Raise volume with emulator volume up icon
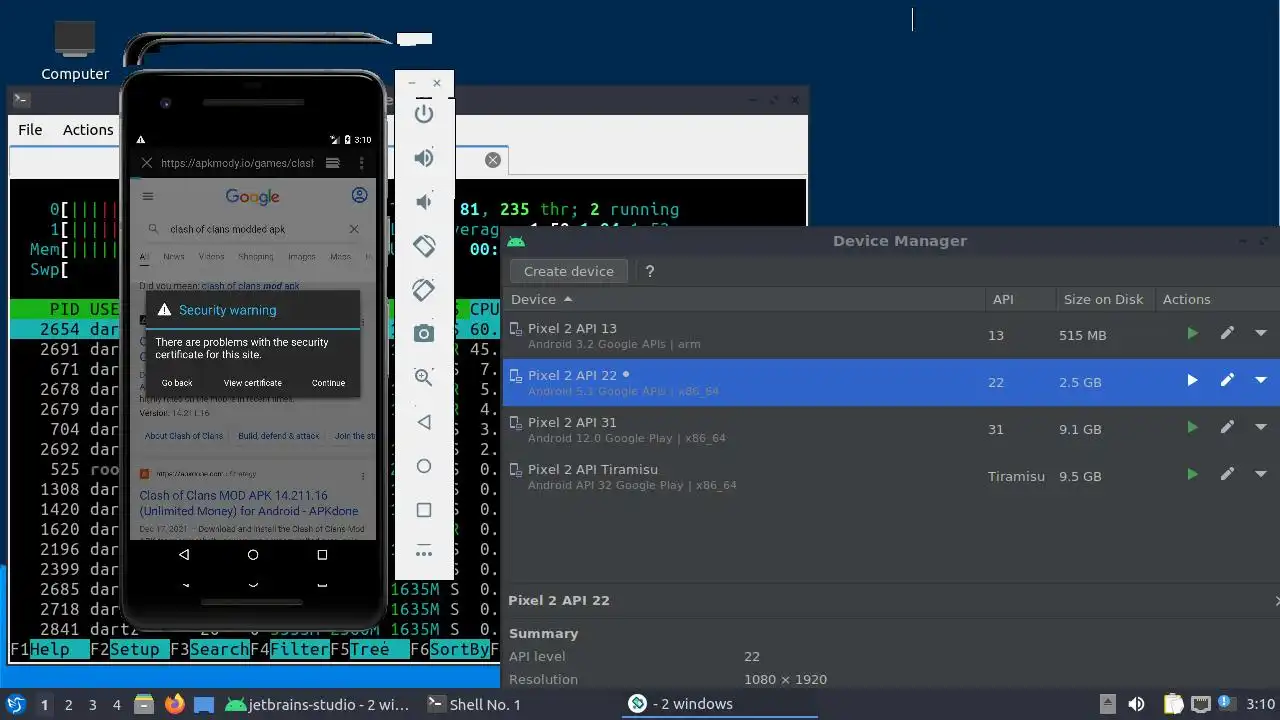This screenshot has width=1280, height=720. point(424,157)
